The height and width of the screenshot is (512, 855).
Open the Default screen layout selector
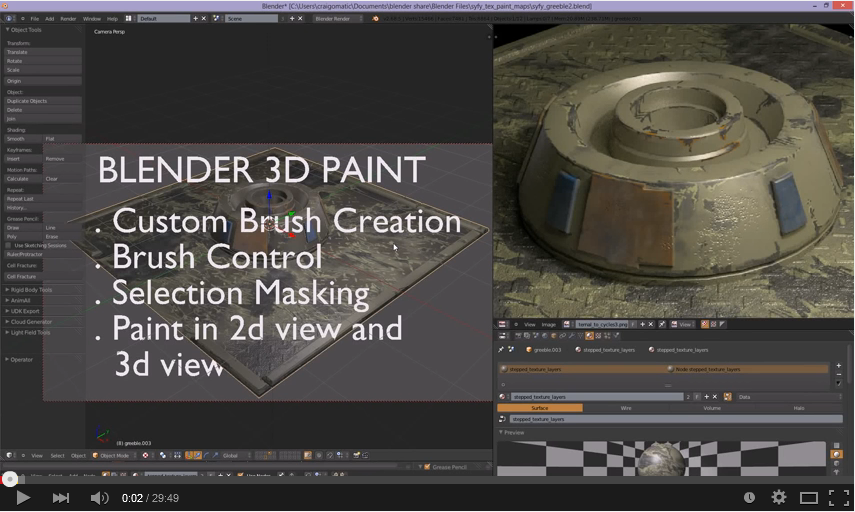click(x=163, y=19)
